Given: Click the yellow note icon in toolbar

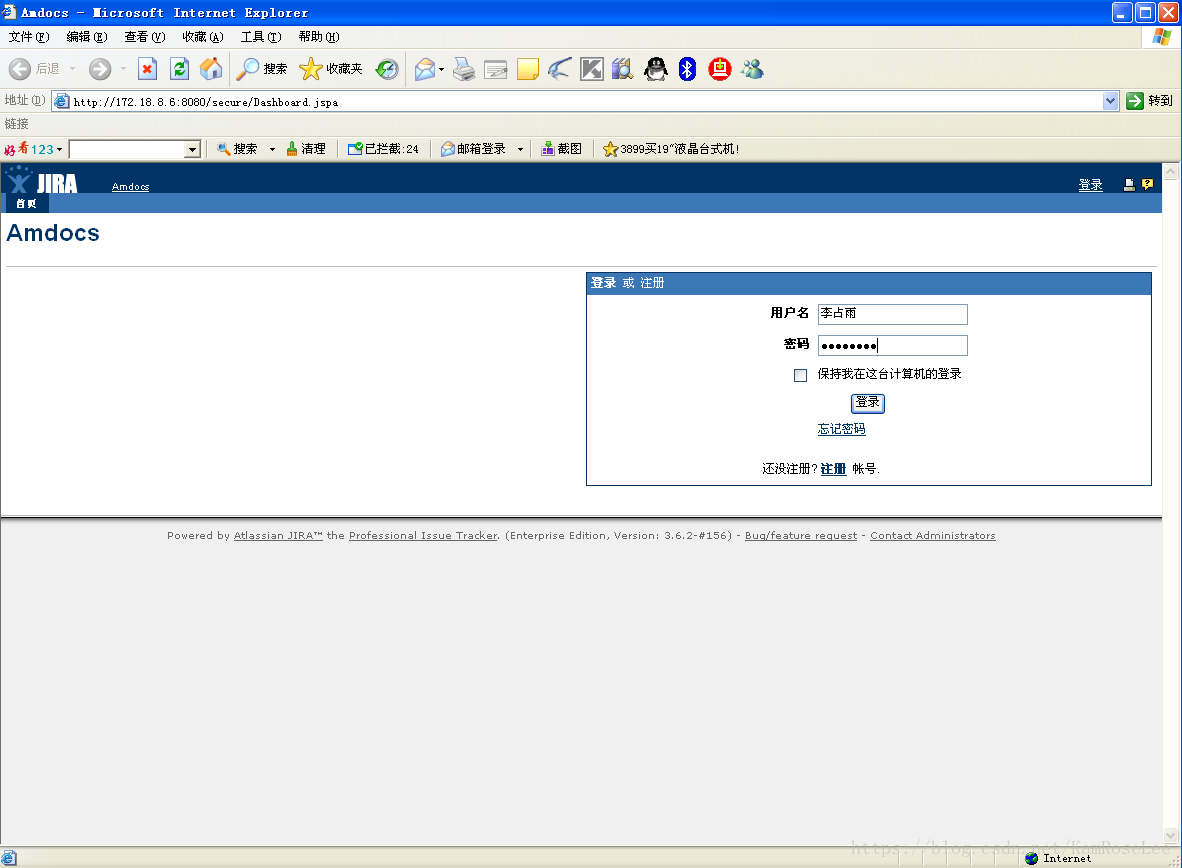Looking at the screenshot, I should (x=528, y=69).
